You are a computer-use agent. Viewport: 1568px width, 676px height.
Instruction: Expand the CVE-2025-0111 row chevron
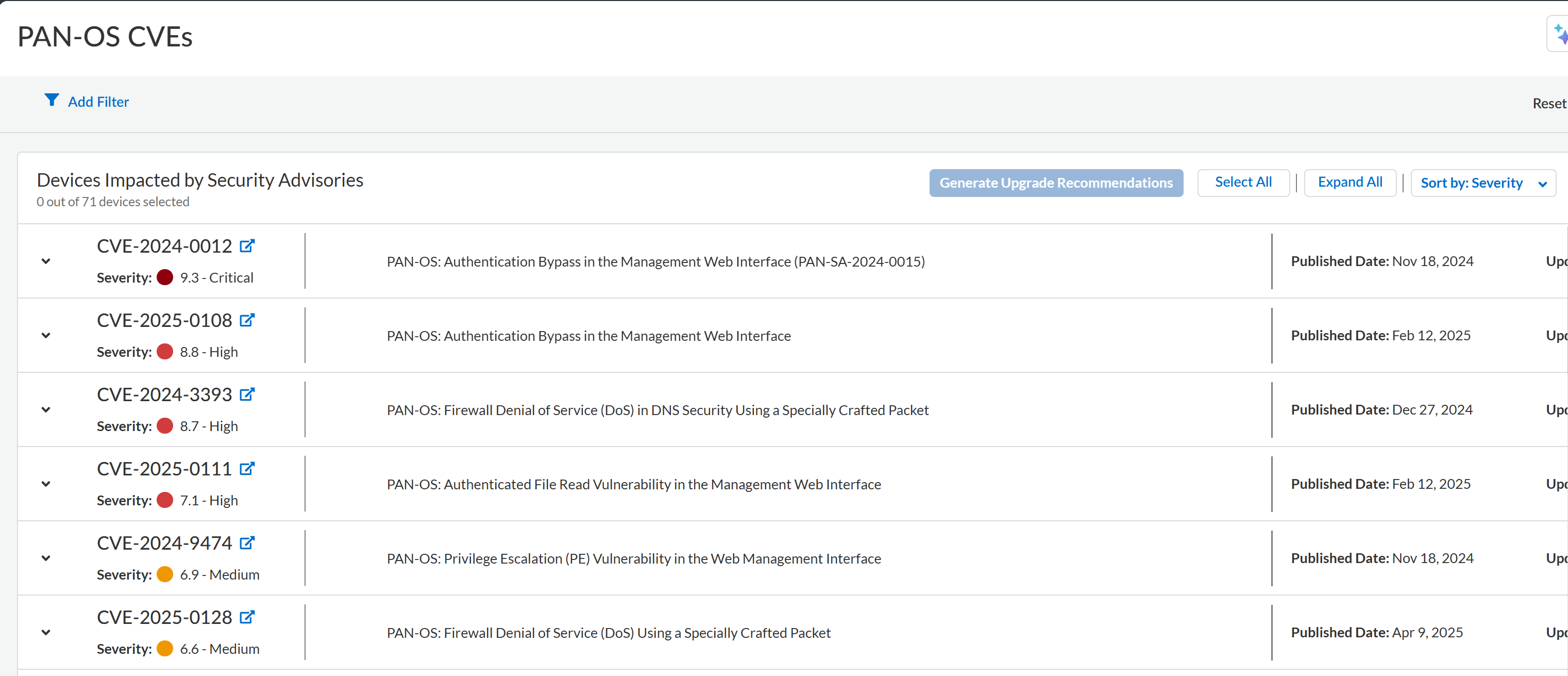tap(46, 484)
